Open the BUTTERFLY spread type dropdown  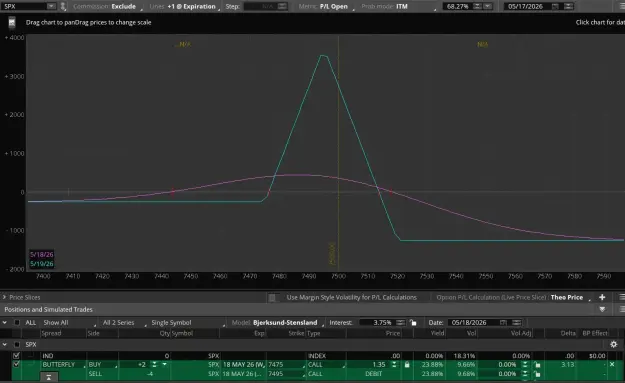(63, 365)
